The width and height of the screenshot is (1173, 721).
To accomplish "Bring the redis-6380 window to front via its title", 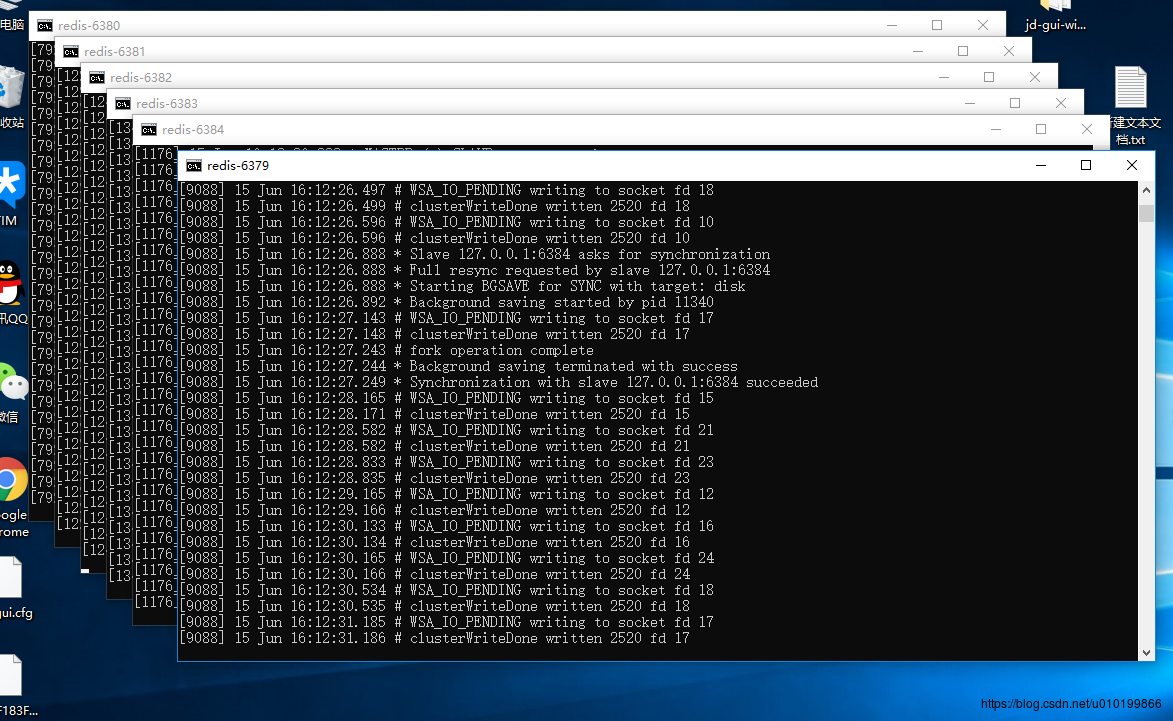I will (x=88, y=26).
